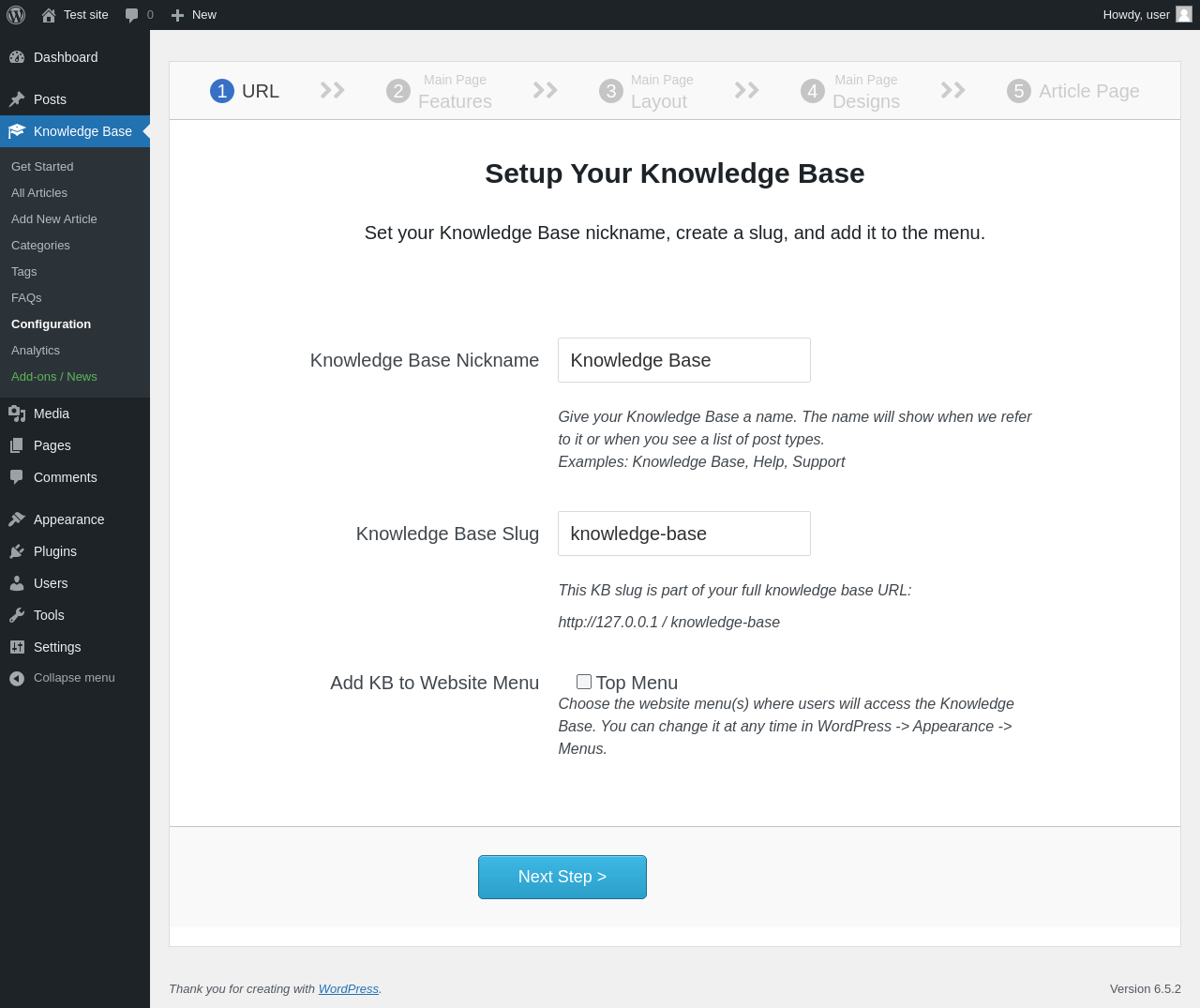Click the Plugins plug icon

pyautogui.click(x=17, y=551)
